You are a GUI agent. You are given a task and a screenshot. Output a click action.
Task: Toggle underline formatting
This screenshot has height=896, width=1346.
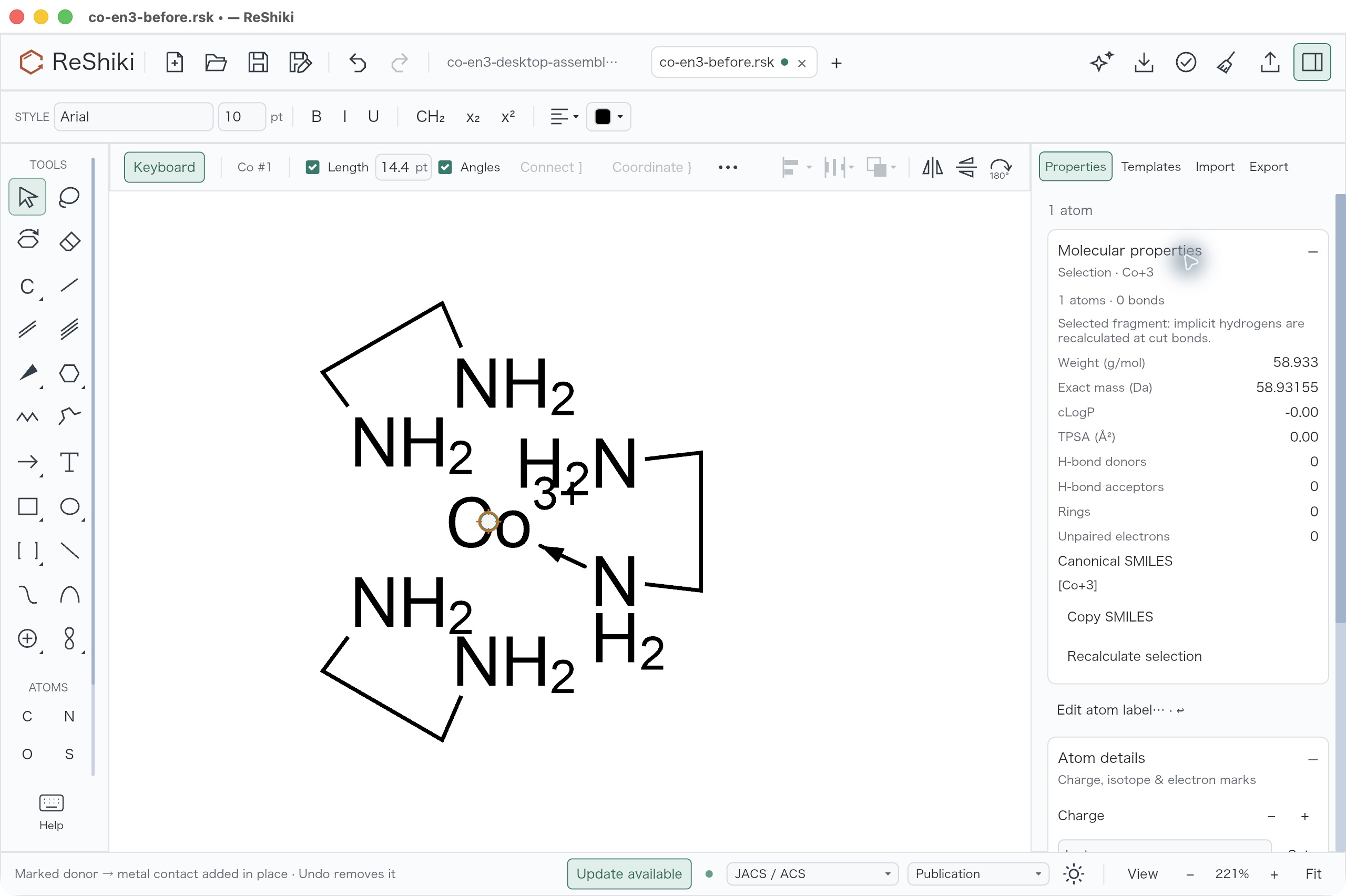373,117
